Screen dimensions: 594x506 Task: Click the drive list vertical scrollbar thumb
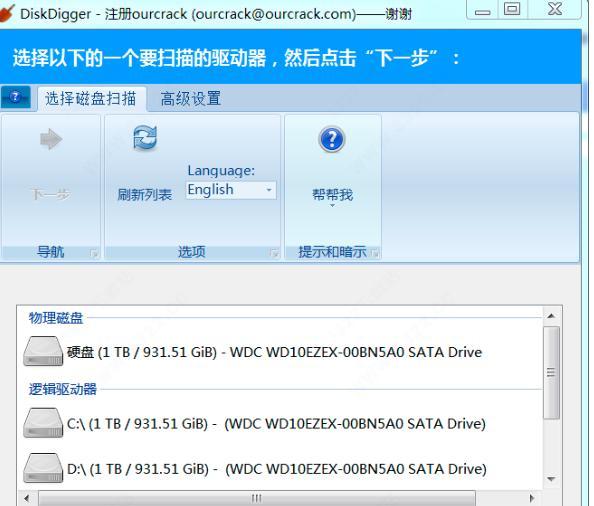point(551,372)
